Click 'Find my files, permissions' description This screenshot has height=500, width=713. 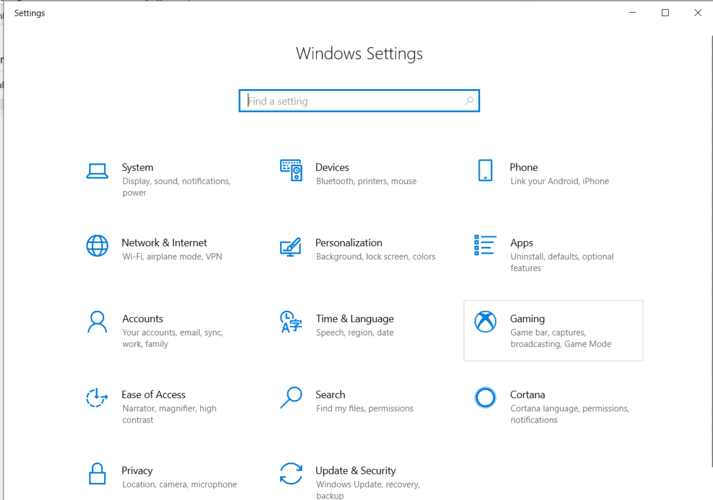(x=365, y=409)
